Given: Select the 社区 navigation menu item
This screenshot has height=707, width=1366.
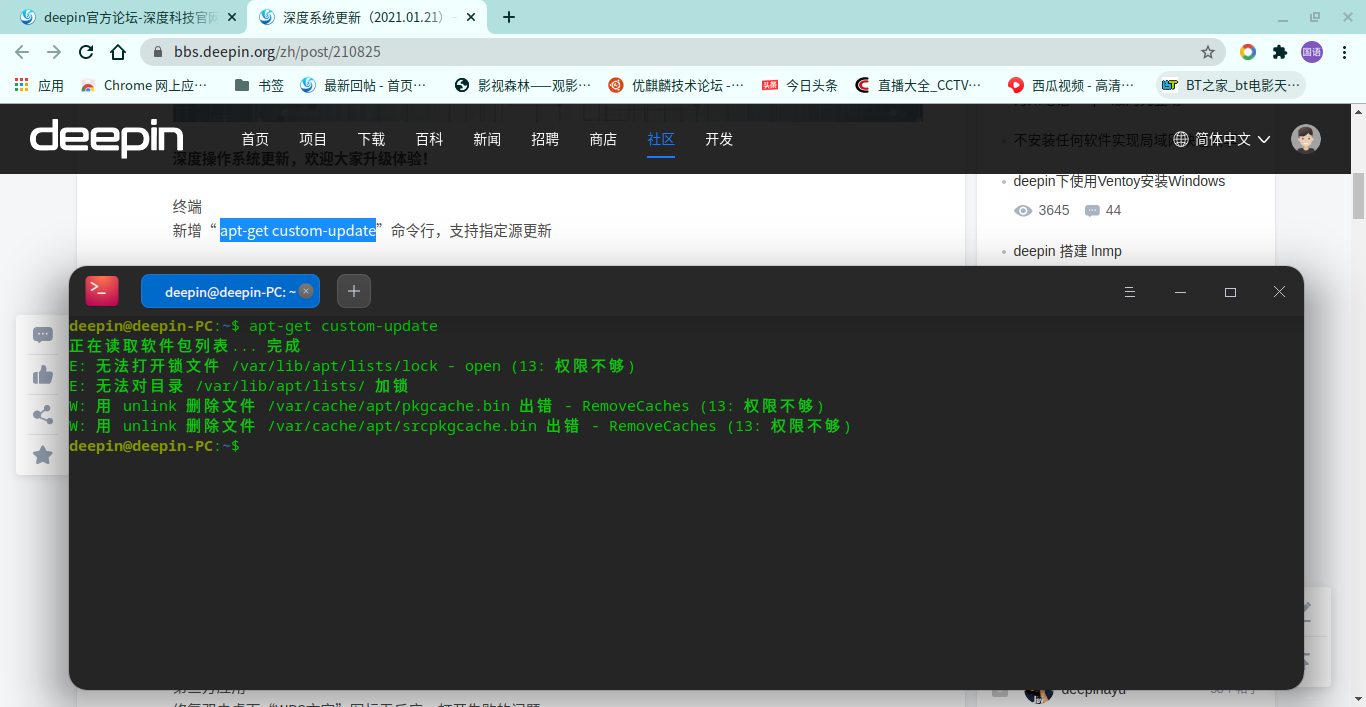Looking at the screenshot, I should click(x=661, y=139).
